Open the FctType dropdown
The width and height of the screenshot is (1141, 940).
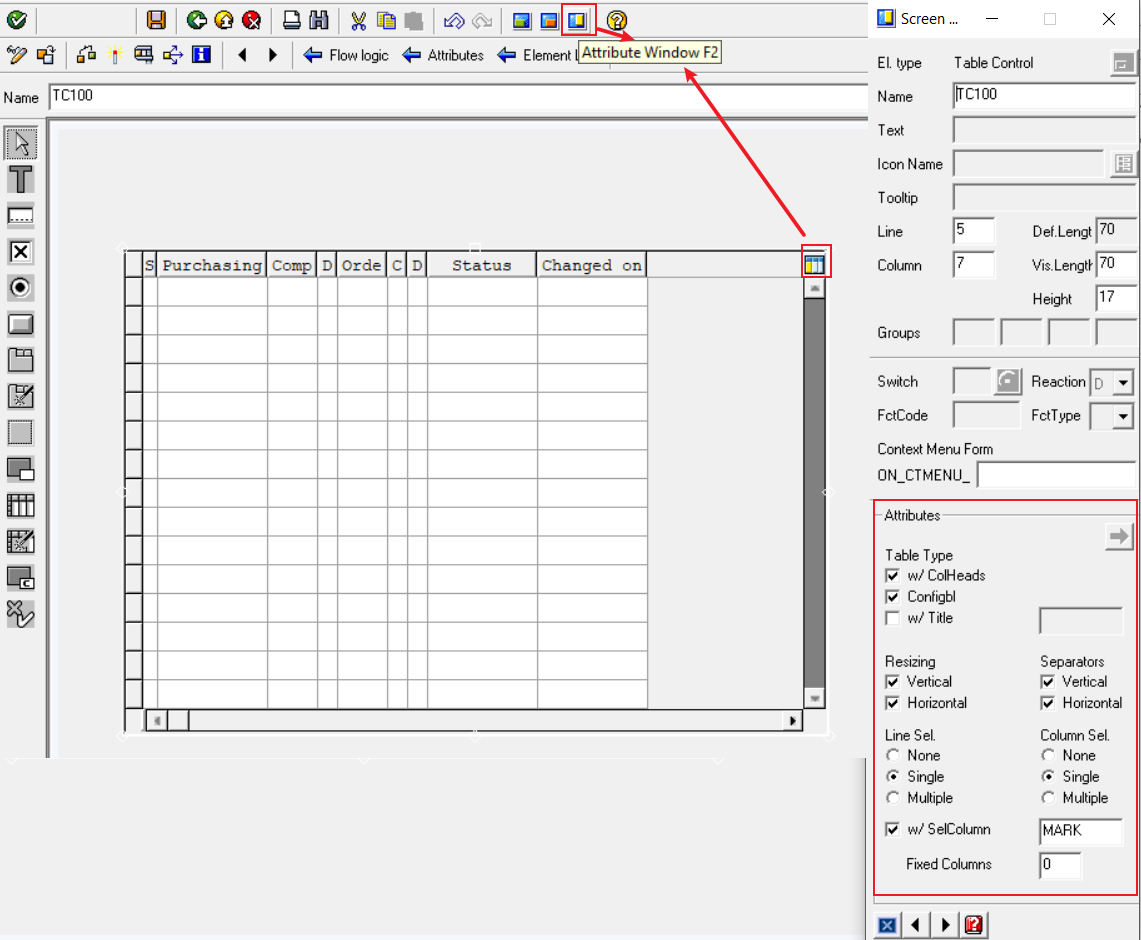[1124, 416]
